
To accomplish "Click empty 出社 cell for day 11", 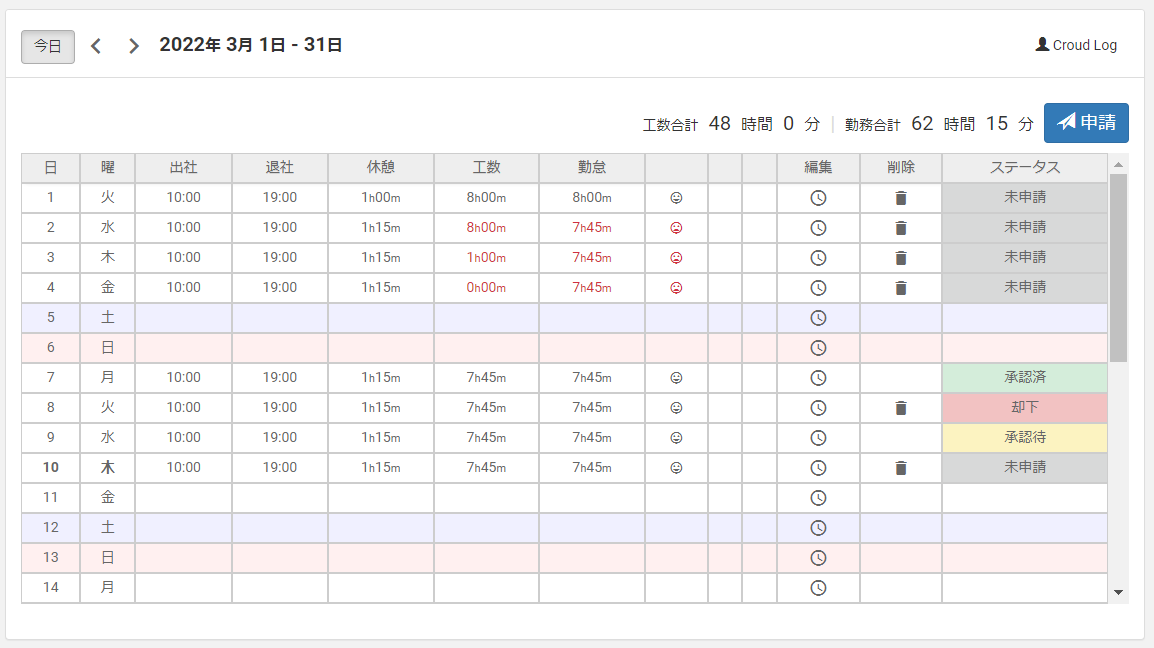I will click(x=183, y=498).
